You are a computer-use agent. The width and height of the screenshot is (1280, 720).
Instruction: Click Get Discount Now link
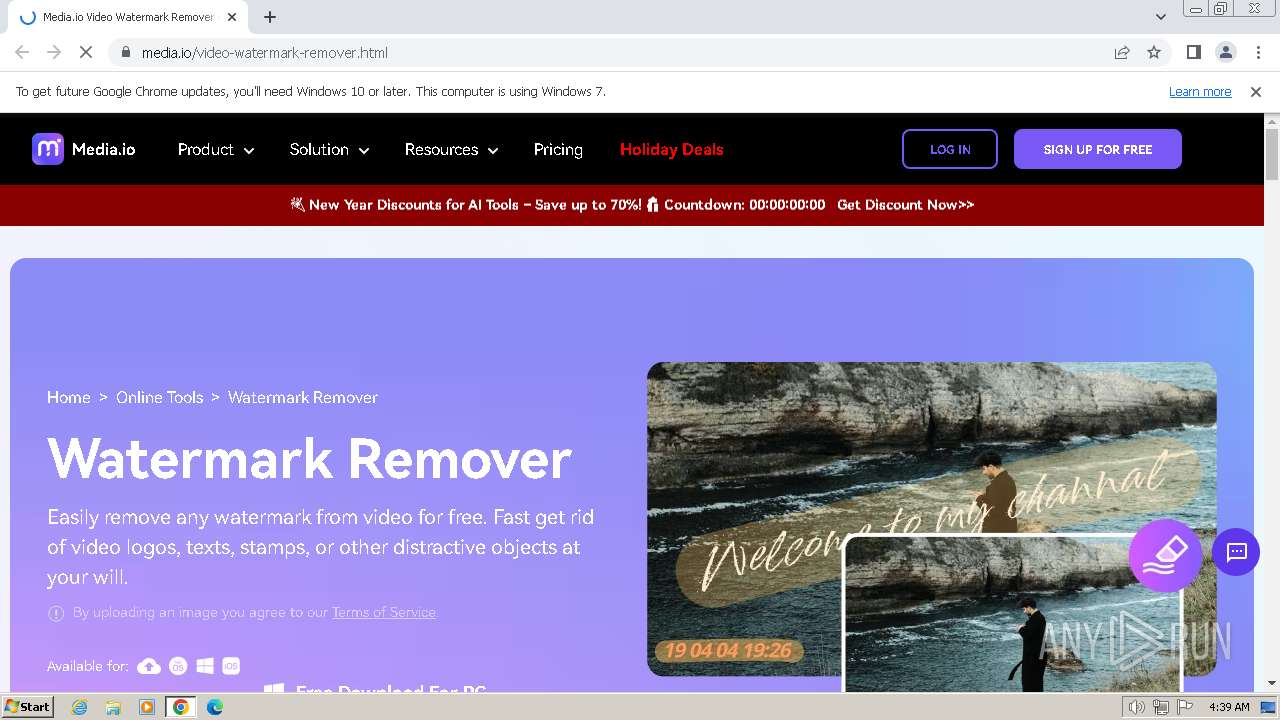coord(906,204)
